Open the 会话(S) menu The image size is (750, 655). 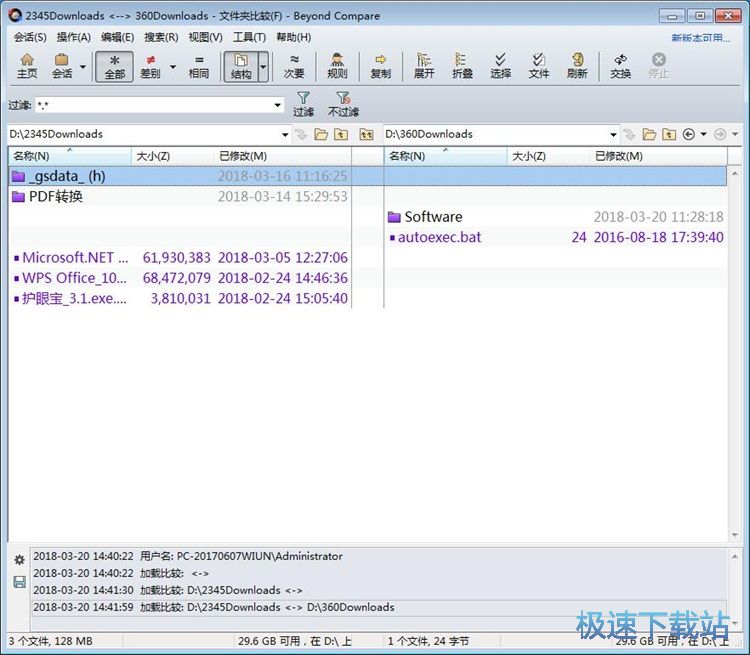point(29,37)
